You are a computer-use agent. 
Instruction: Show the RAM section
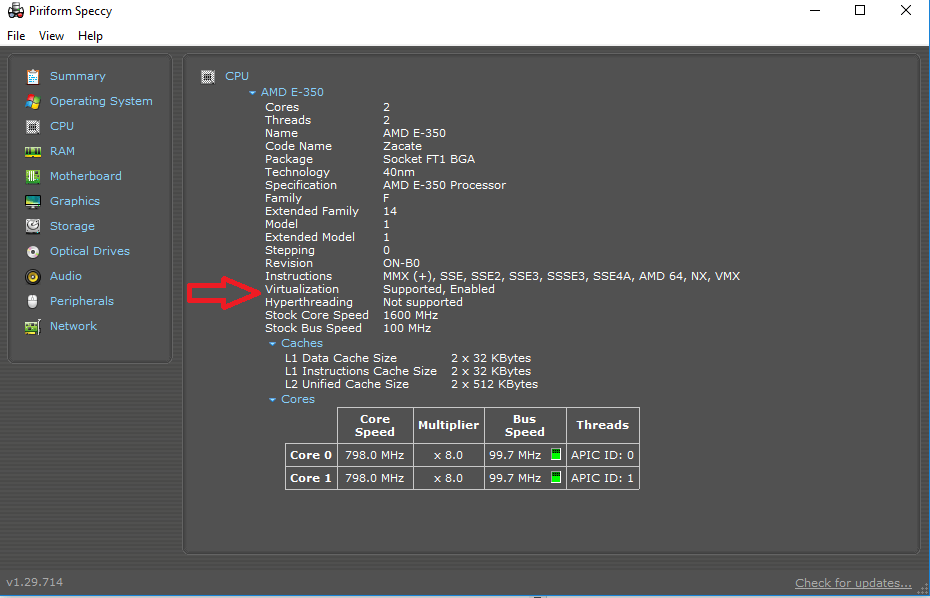(62, 151)
